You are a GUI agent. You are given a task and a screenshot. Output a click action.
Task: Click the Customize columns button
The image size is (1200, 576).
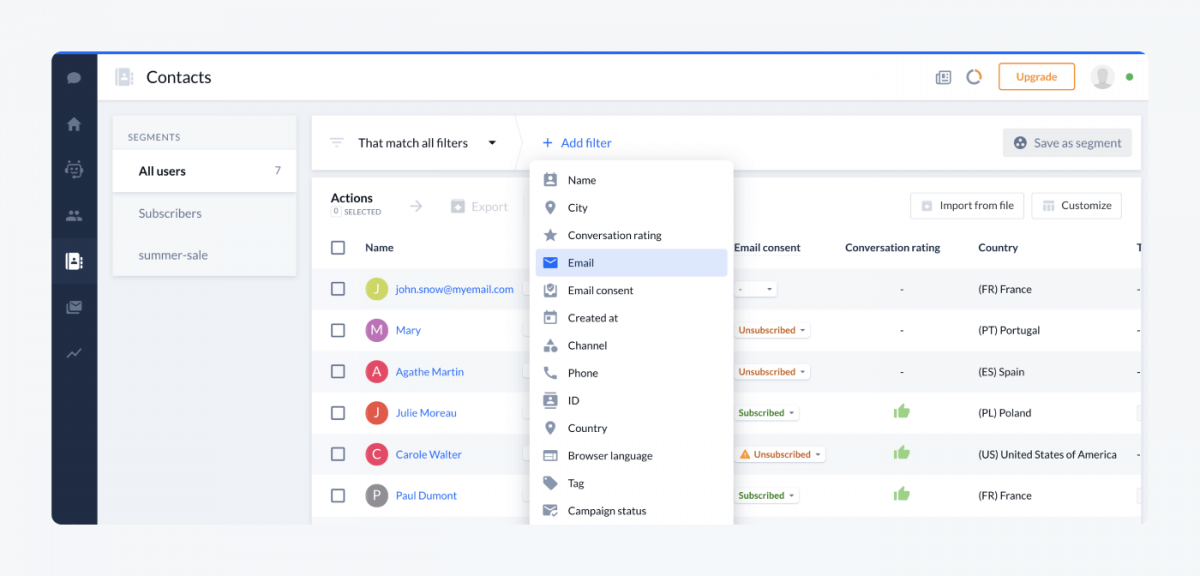(x=1076, y=205)
